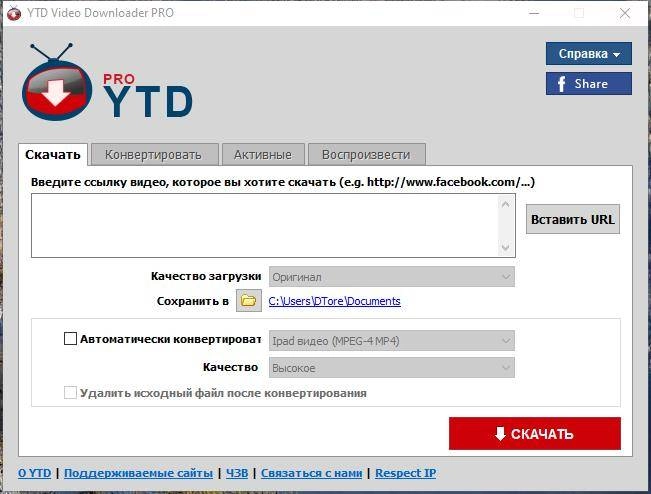Open the Respect IP link

coord(406,473)
